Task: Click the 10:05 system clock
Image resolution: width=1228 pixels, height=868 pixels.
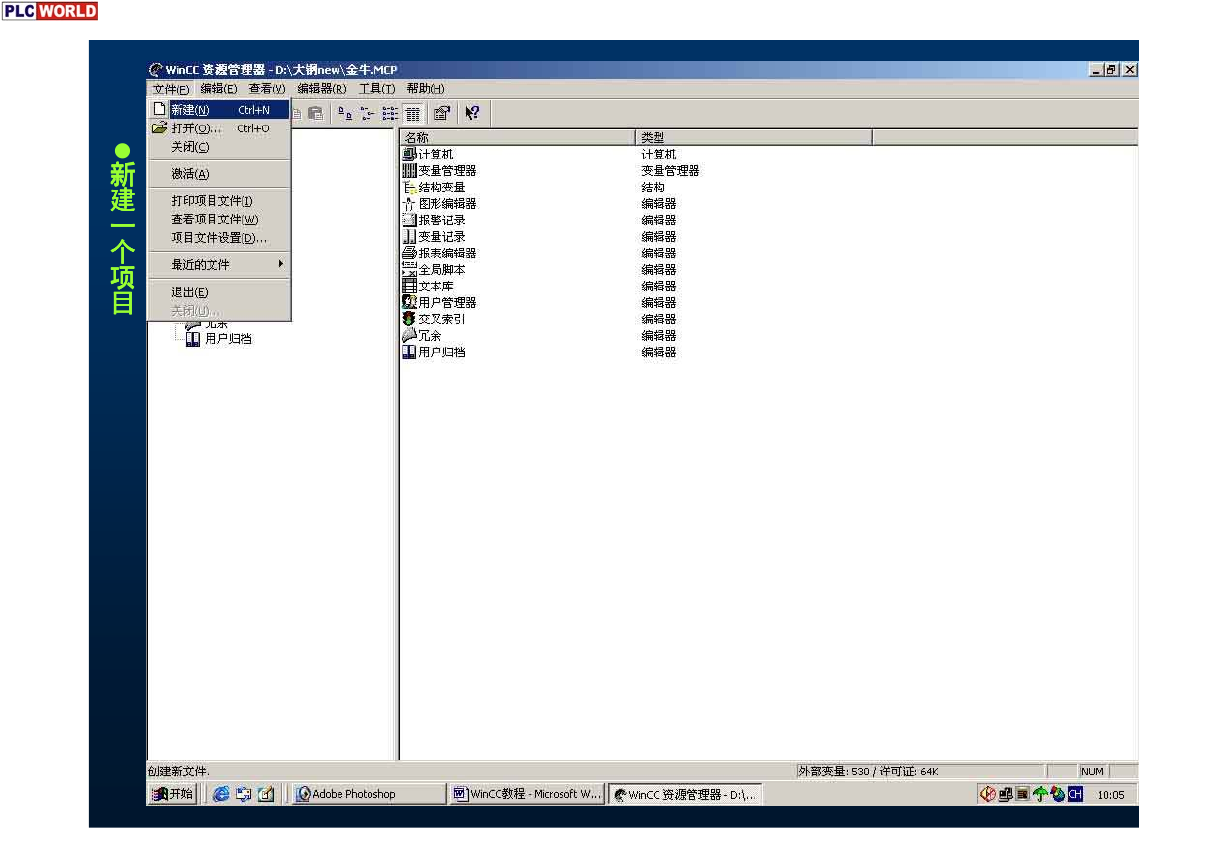Action: pos(1111,795)
